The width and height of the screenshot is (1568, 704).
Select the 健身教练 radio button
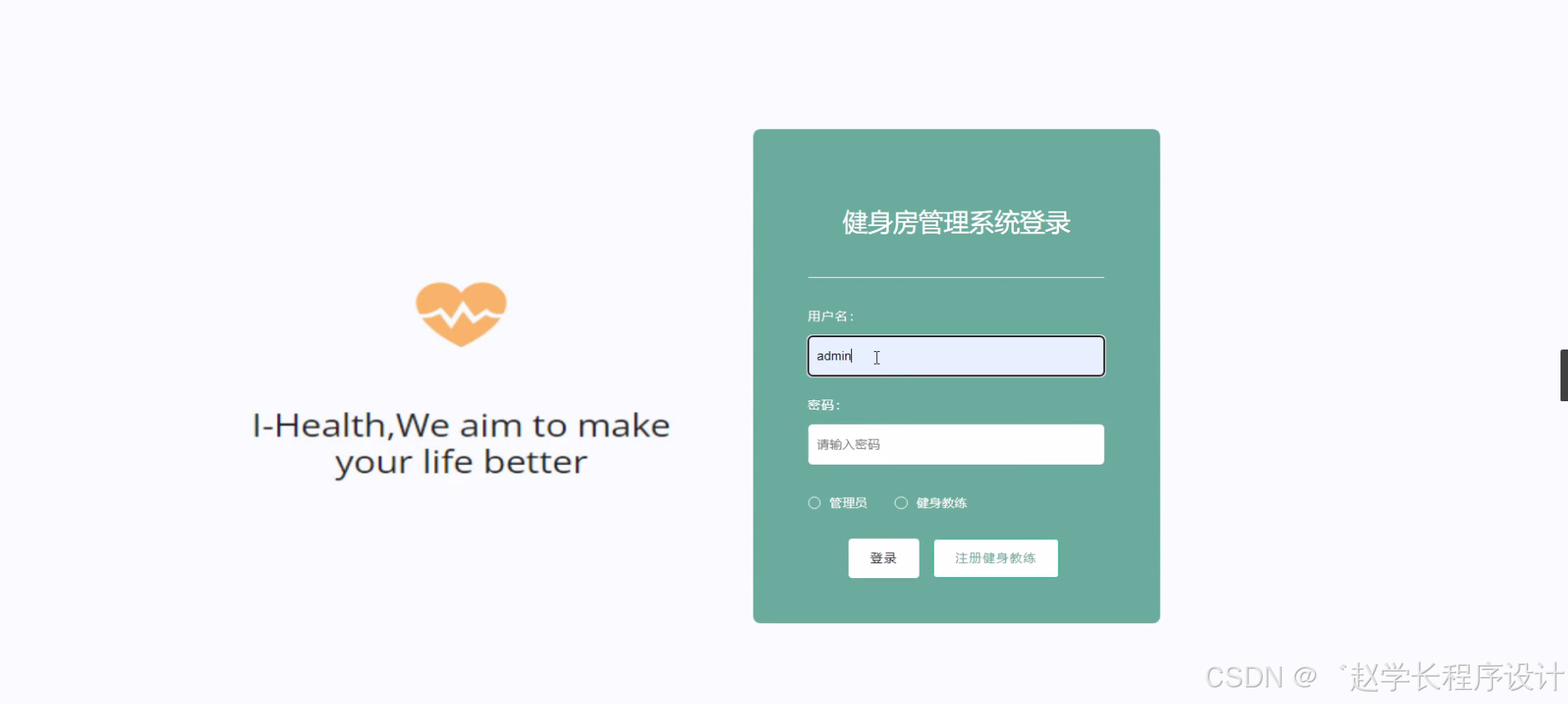[901, 503]
